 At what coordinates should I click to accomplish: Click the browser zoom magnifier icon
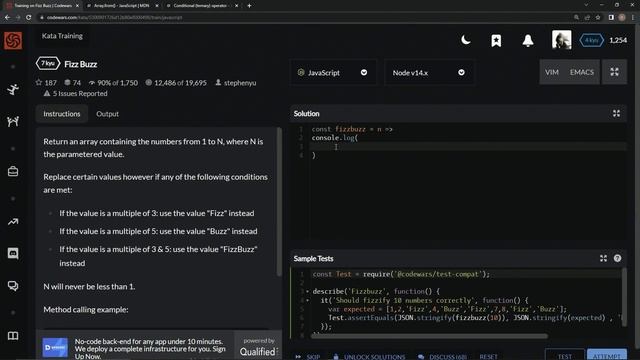coord(576,18)
